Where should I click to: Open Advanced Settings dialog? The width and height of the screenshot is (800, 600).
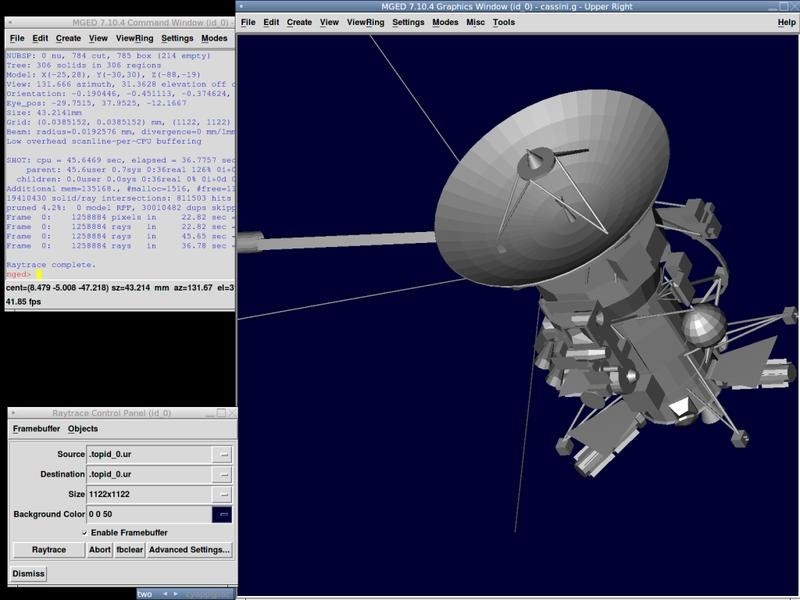click(190, 550)
